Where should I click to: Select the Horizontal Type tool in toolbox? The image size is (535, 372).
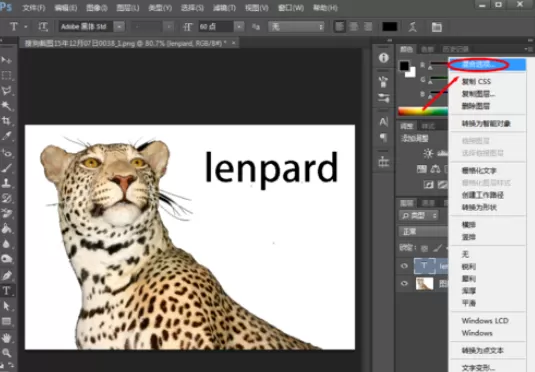point(6,291)
